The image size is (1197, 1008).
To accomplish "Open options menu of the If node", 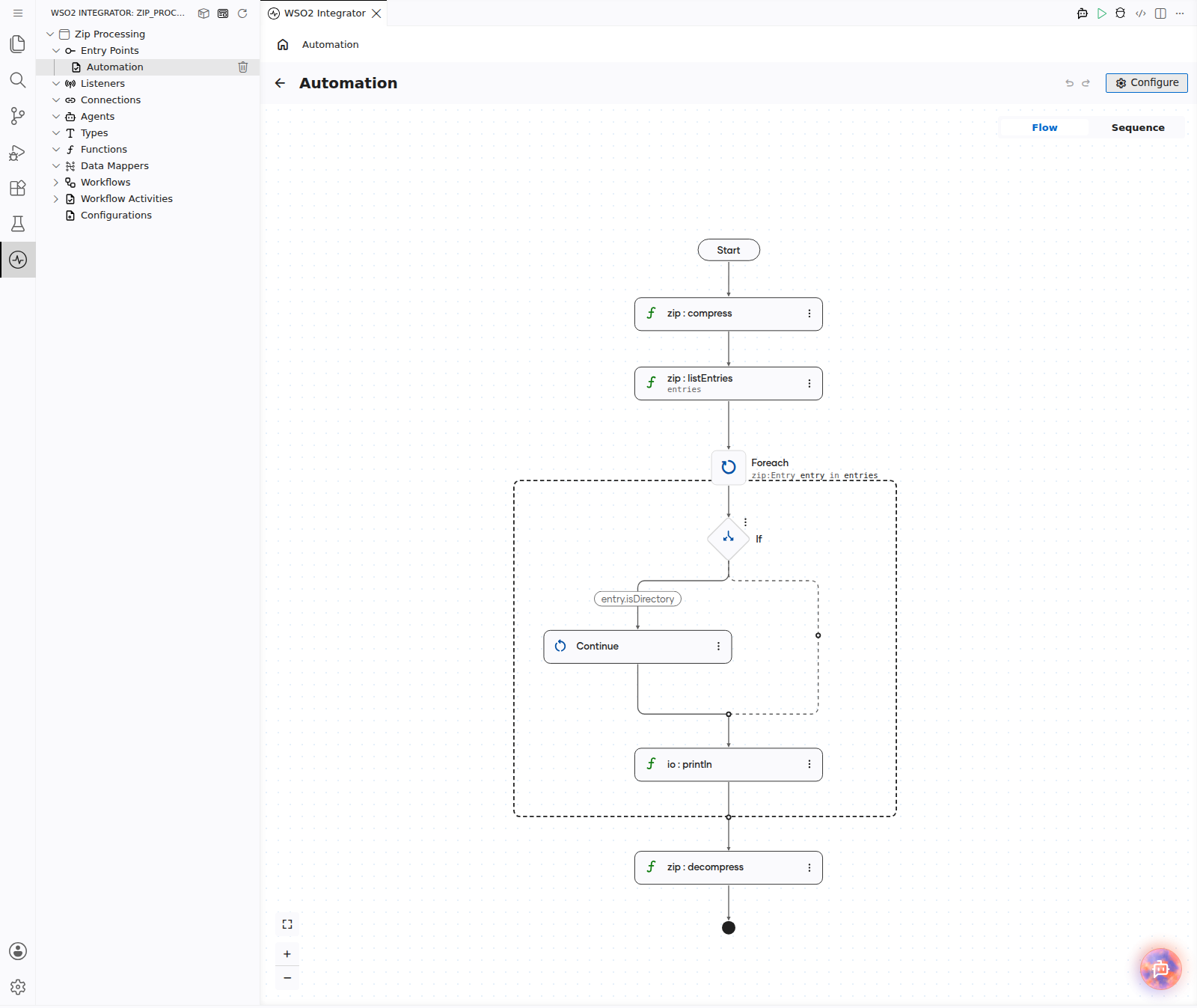I will point(746,522).
